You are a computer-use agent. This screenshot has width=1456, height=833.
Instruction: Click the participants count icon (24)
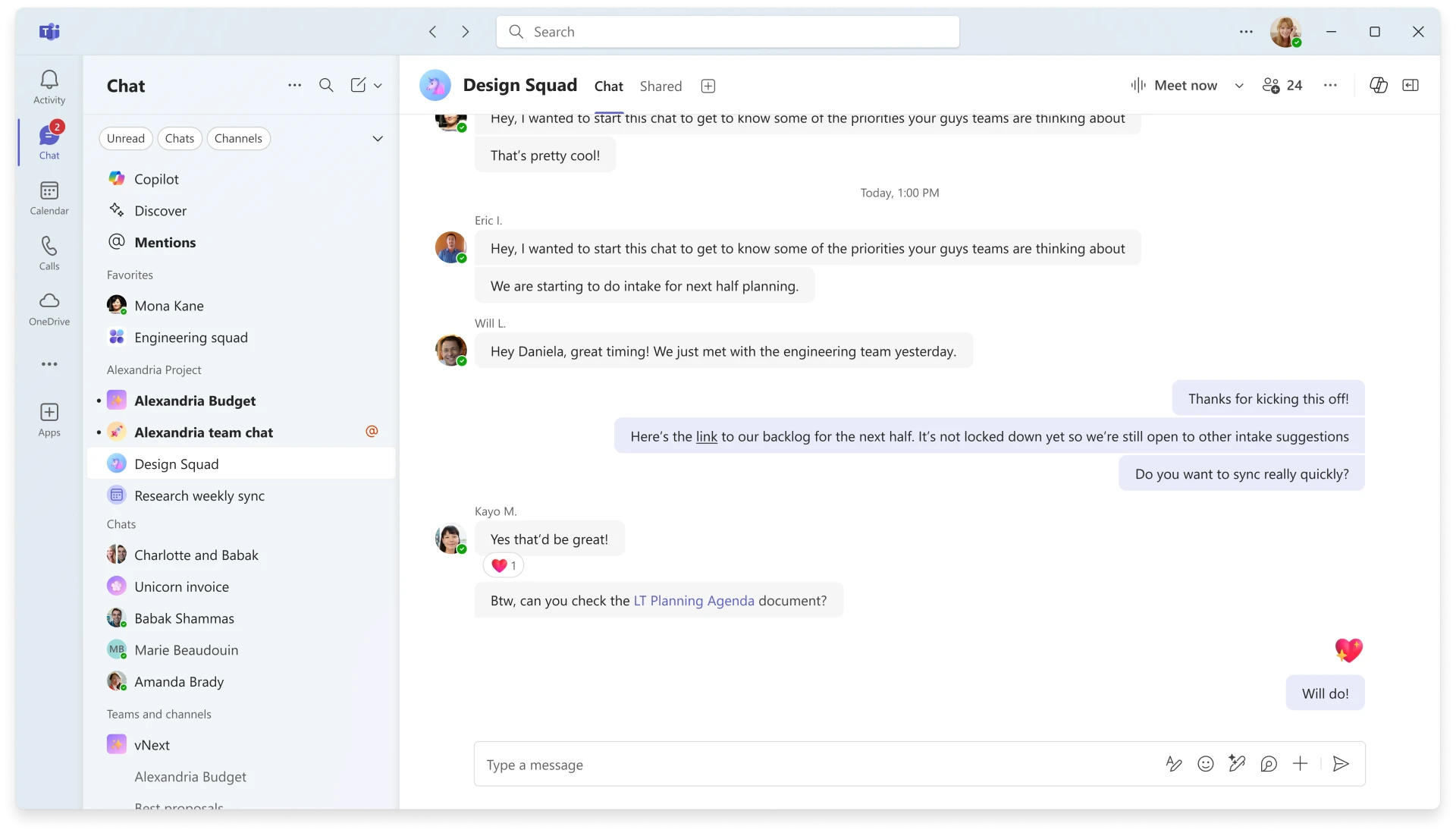point(1282,85)
